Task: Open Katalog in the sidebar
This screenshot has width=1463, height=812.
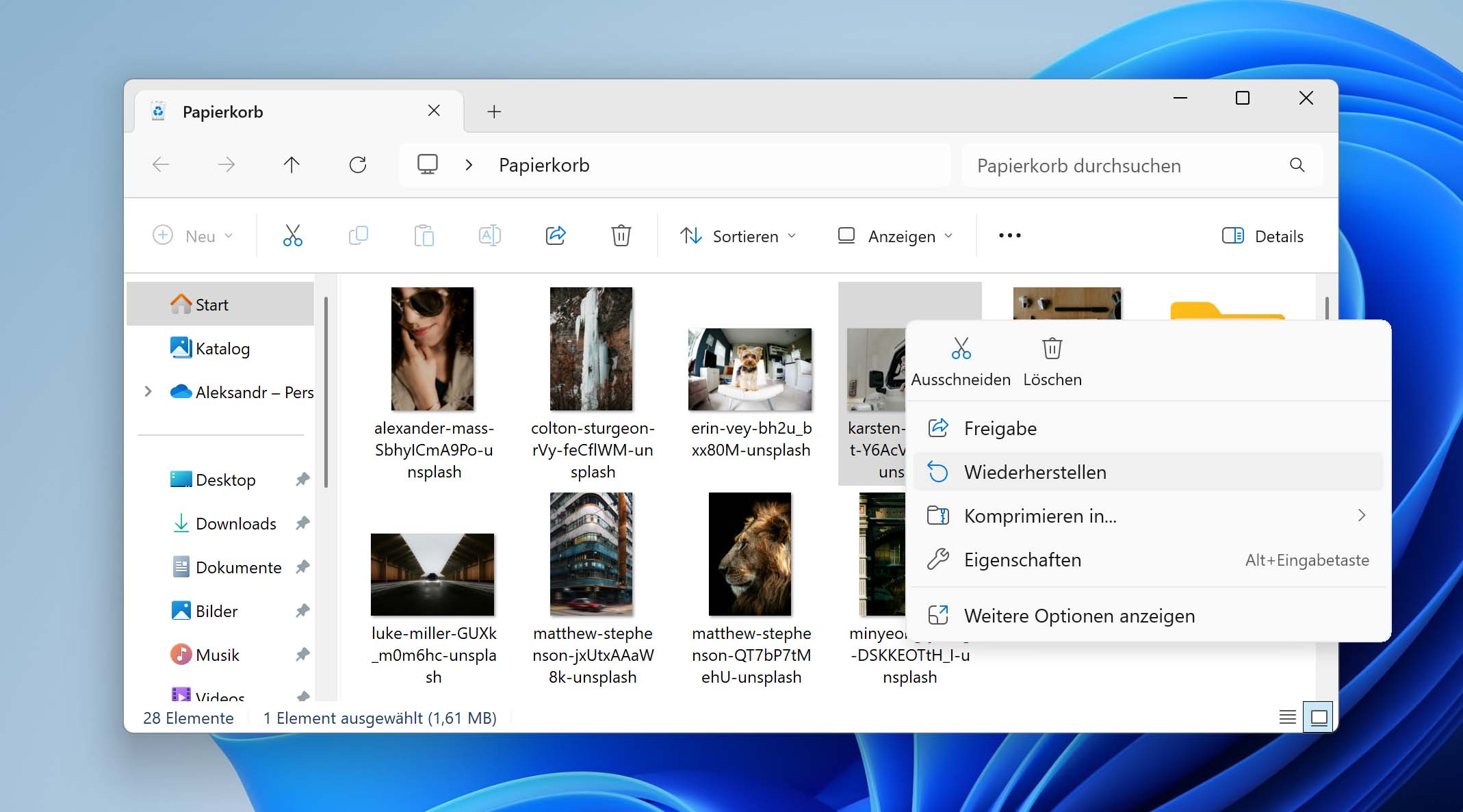Action: click(x=220, y=348)
